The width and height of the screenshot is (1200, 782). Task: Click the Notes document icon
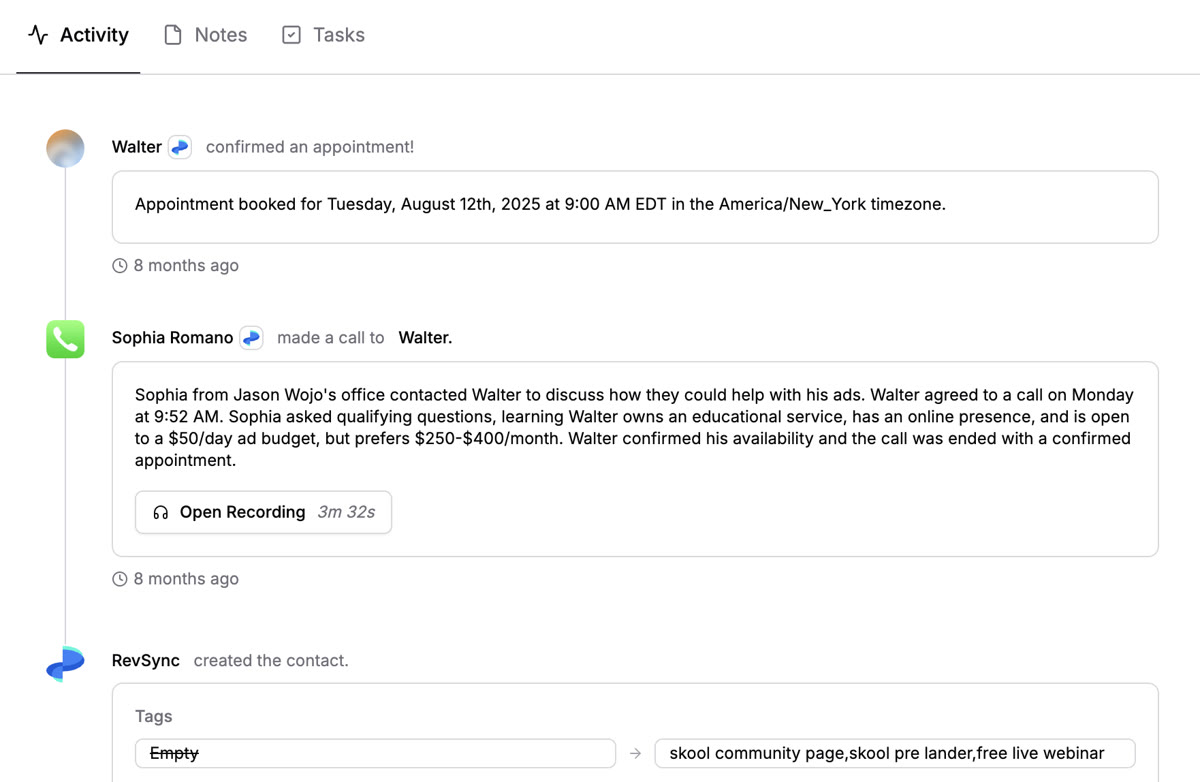(172, 34)
